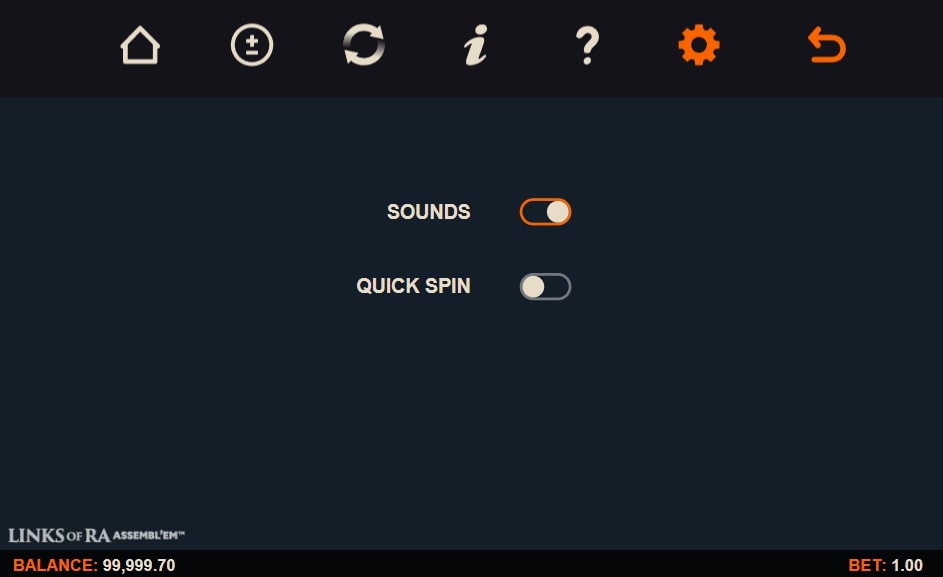
Task: Open the bet adjustment plus-minus icon
Action: tap(252, 46)
